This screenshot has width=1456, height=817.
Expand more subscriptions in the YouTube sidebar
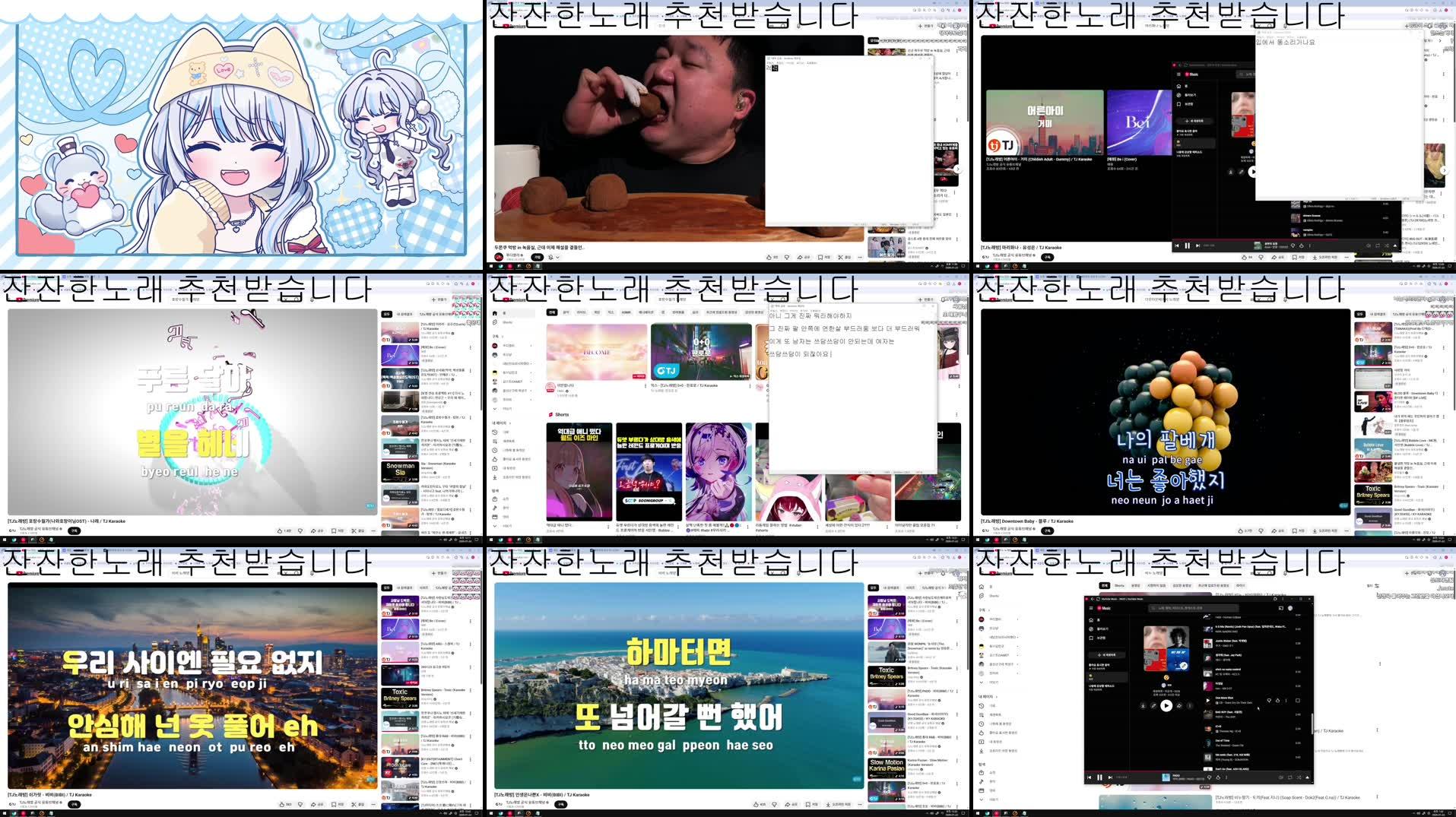(495, 408)
